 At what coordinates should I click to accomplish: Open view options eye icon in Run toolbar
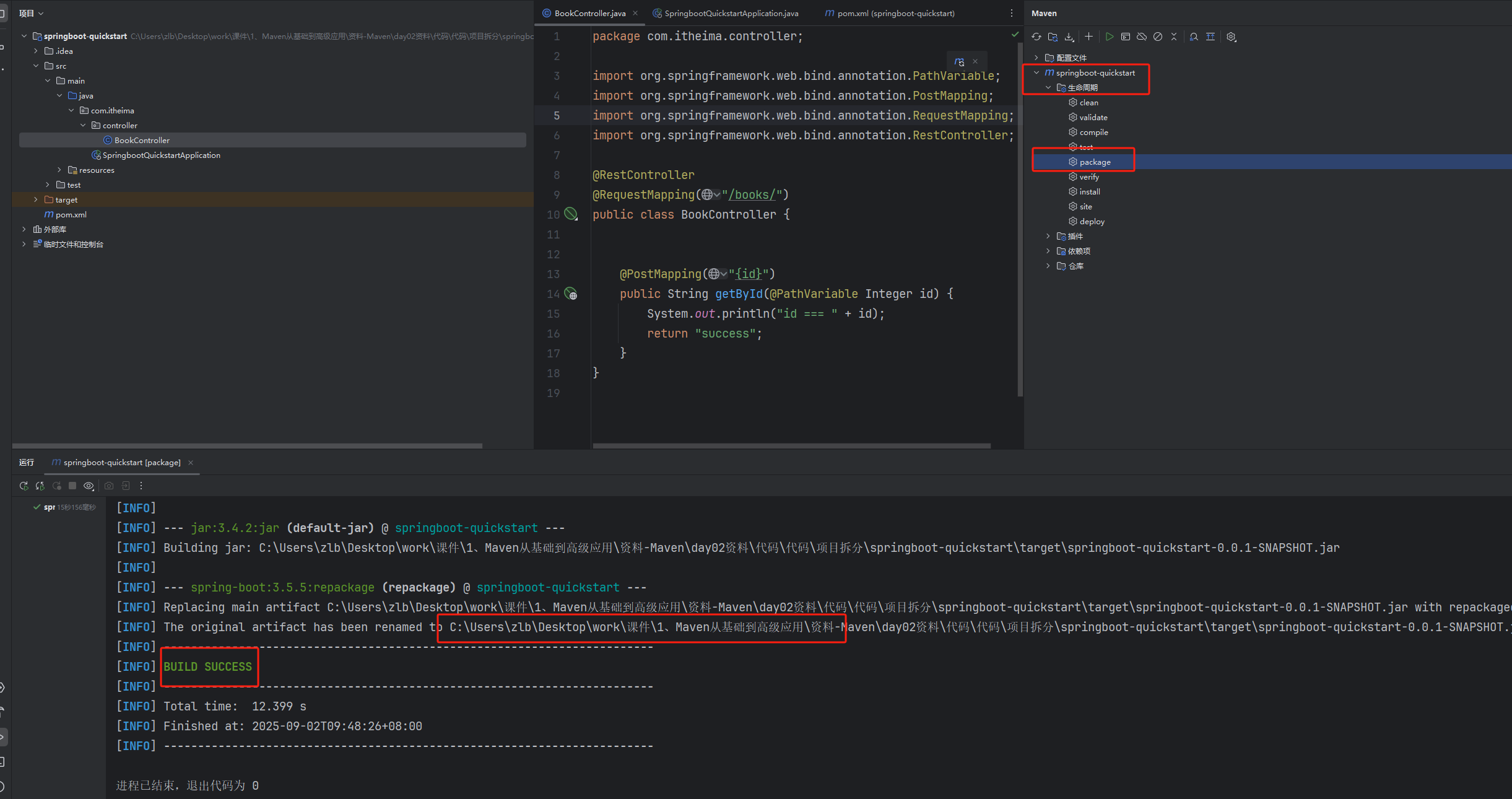click(x=89, y=486)
